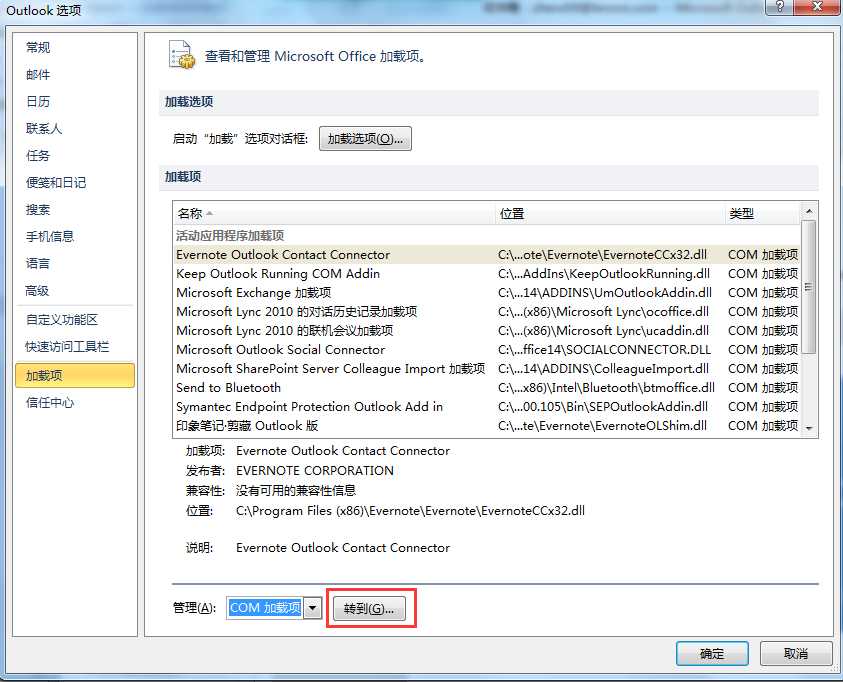Select Keep Outlook Running COM Addin row
843x682 pixels.
tap(487, 274)
